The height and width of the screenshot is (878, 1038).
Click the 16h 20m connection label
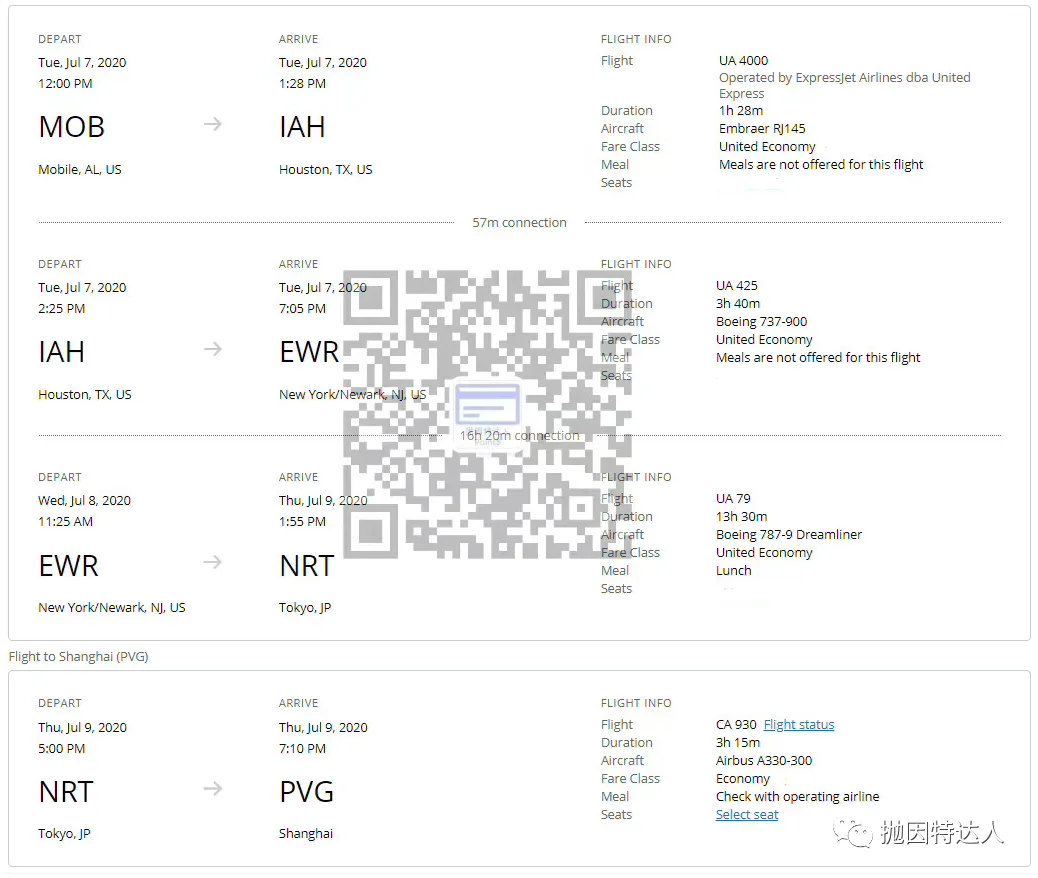click(x=519, y=436)
